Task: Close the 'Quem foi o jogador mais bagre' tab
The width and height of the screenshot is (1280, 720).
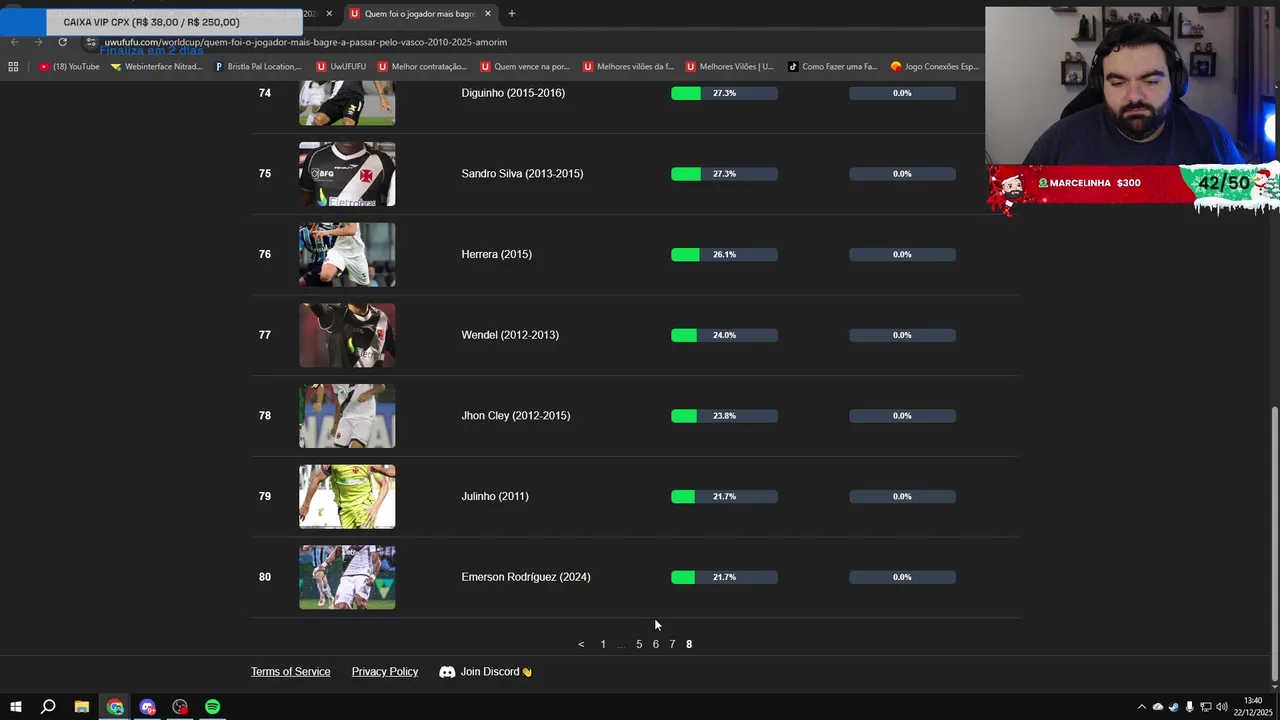Action: pos(488,14)
